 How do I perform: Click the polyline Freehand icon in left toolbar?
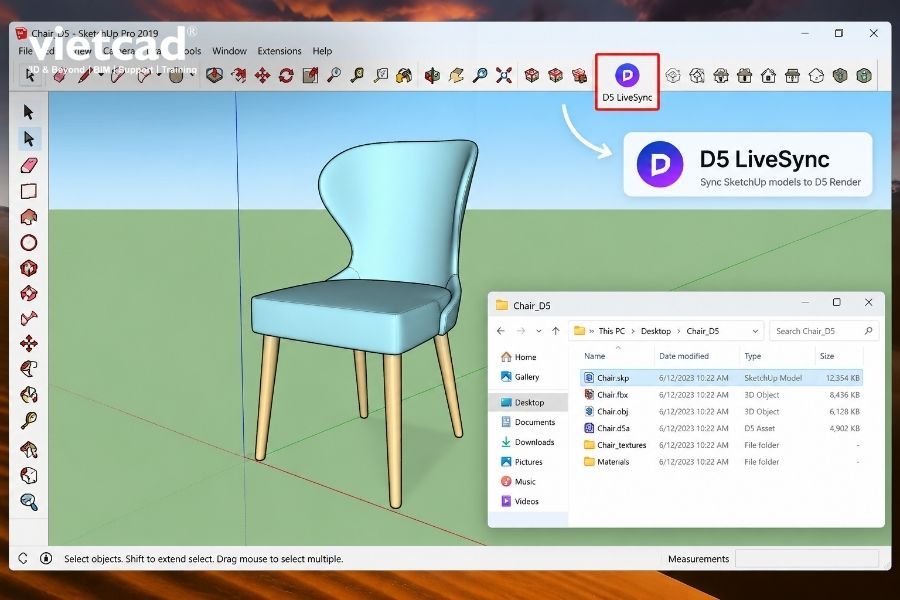29,318
